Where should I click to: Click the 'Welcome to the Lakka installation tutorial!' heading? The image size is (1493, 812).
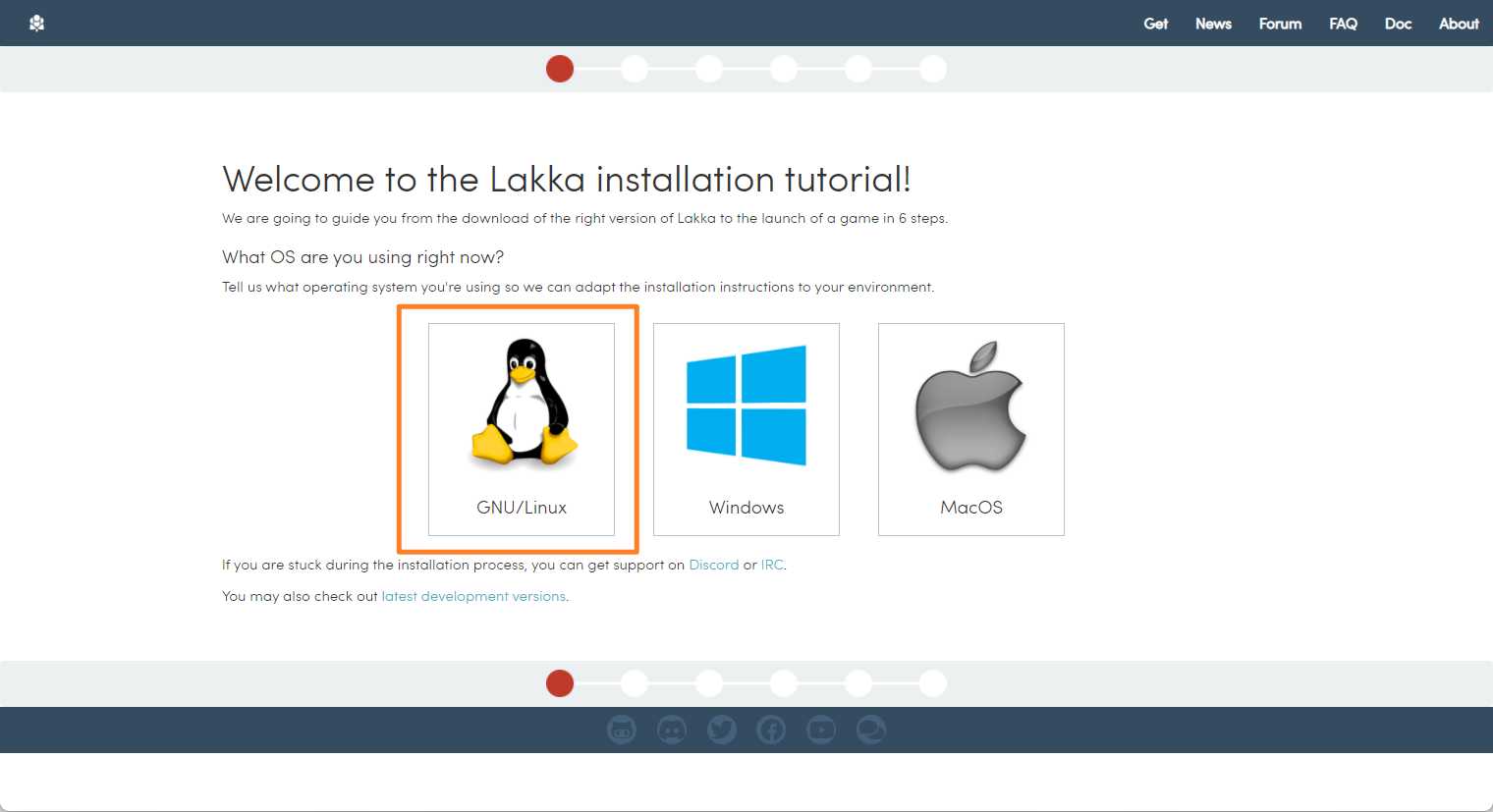[567, 180]
